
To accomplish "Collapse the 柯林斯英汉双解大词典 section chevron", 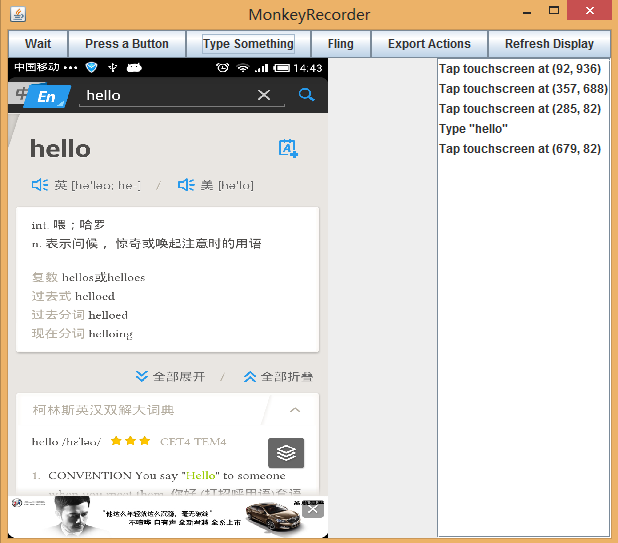I will point(295,410).
